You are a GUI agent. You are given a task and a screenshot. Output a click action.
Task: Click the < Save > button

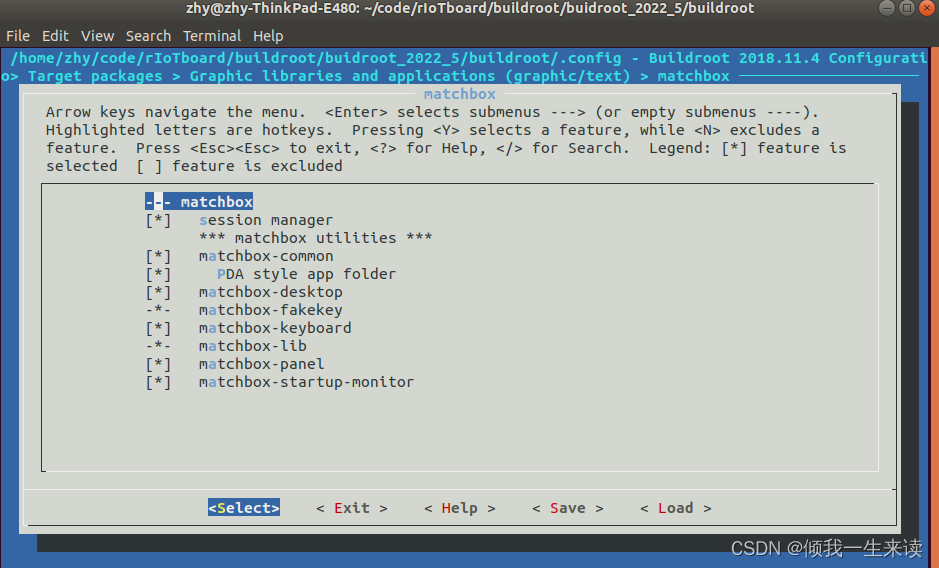point(568,507)
